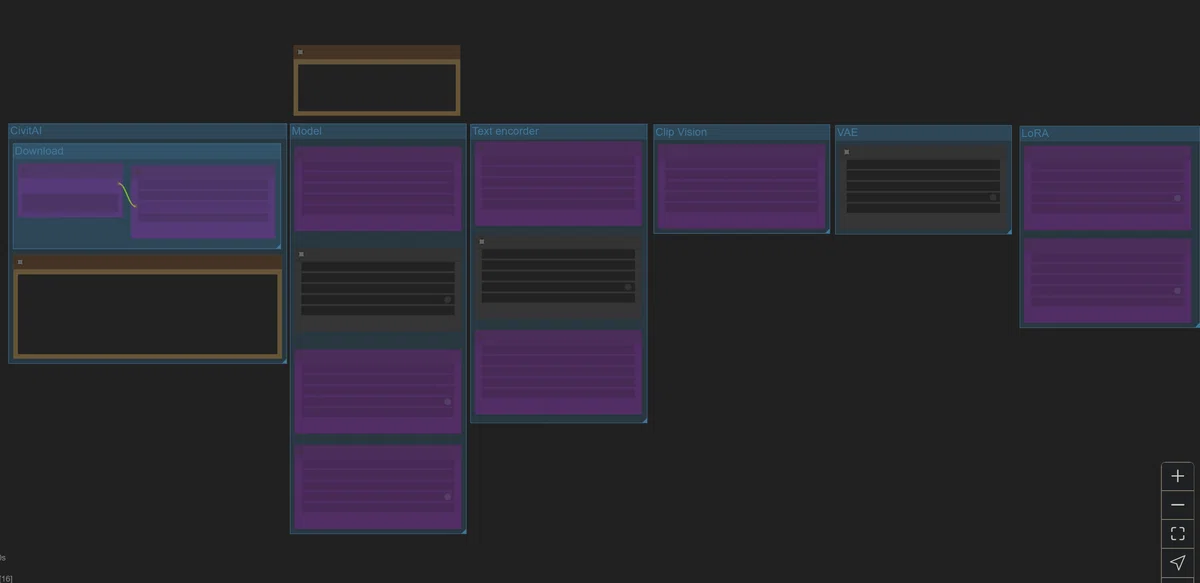
Task: Select the CivitAI group title
Action: tap(26, 131)
